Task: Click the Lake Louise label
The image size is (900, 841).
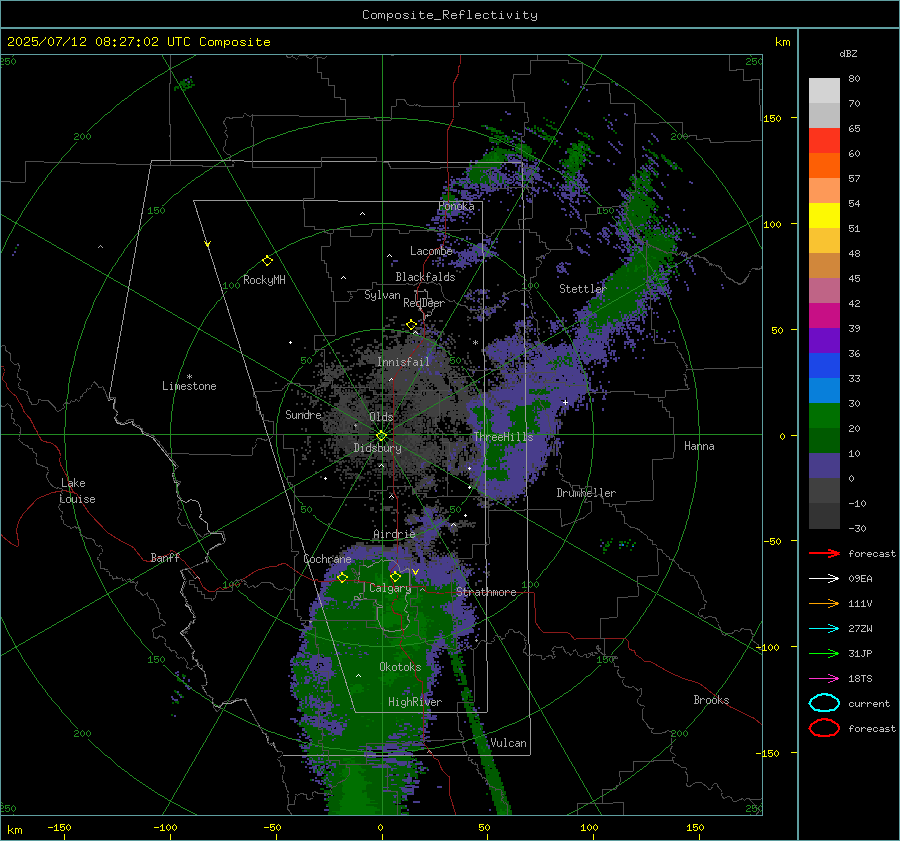Action: (77, 491)
